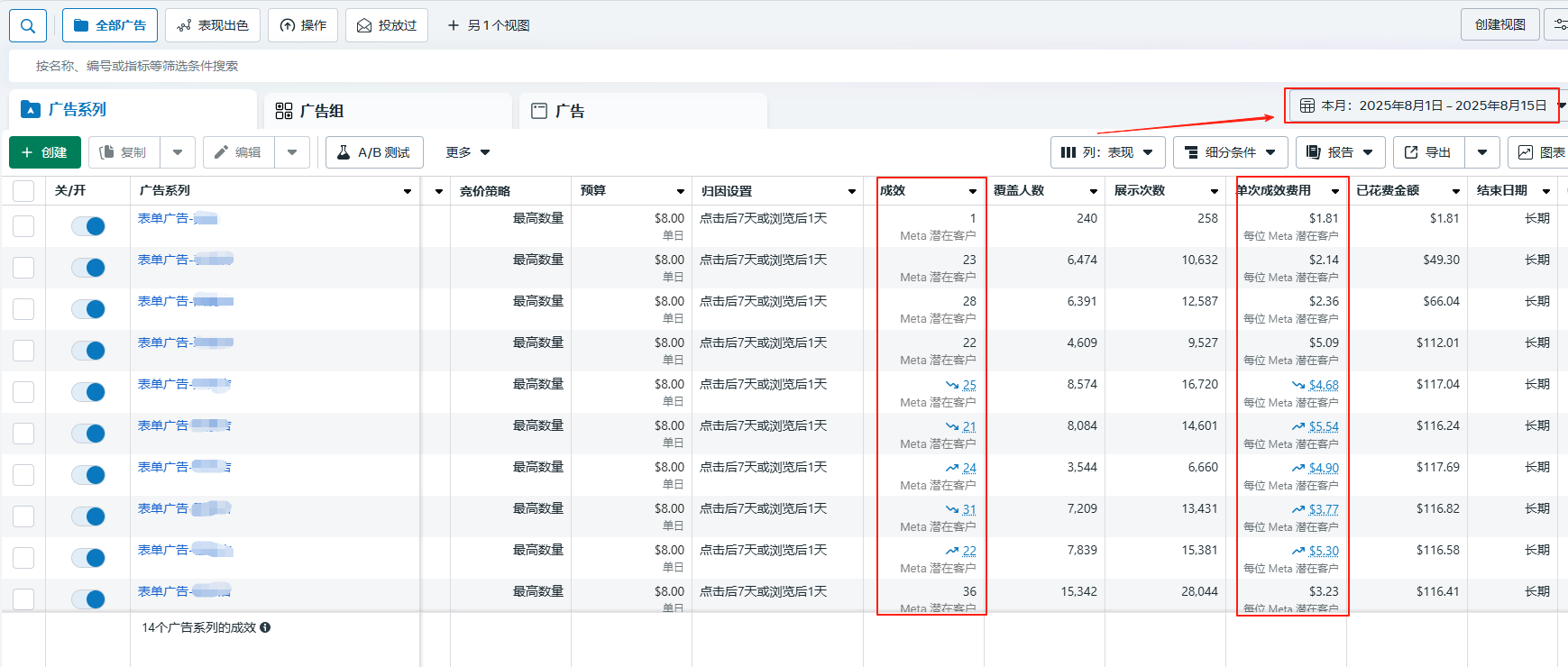Expand the 导出 options arrow

tap(1482, 152)
